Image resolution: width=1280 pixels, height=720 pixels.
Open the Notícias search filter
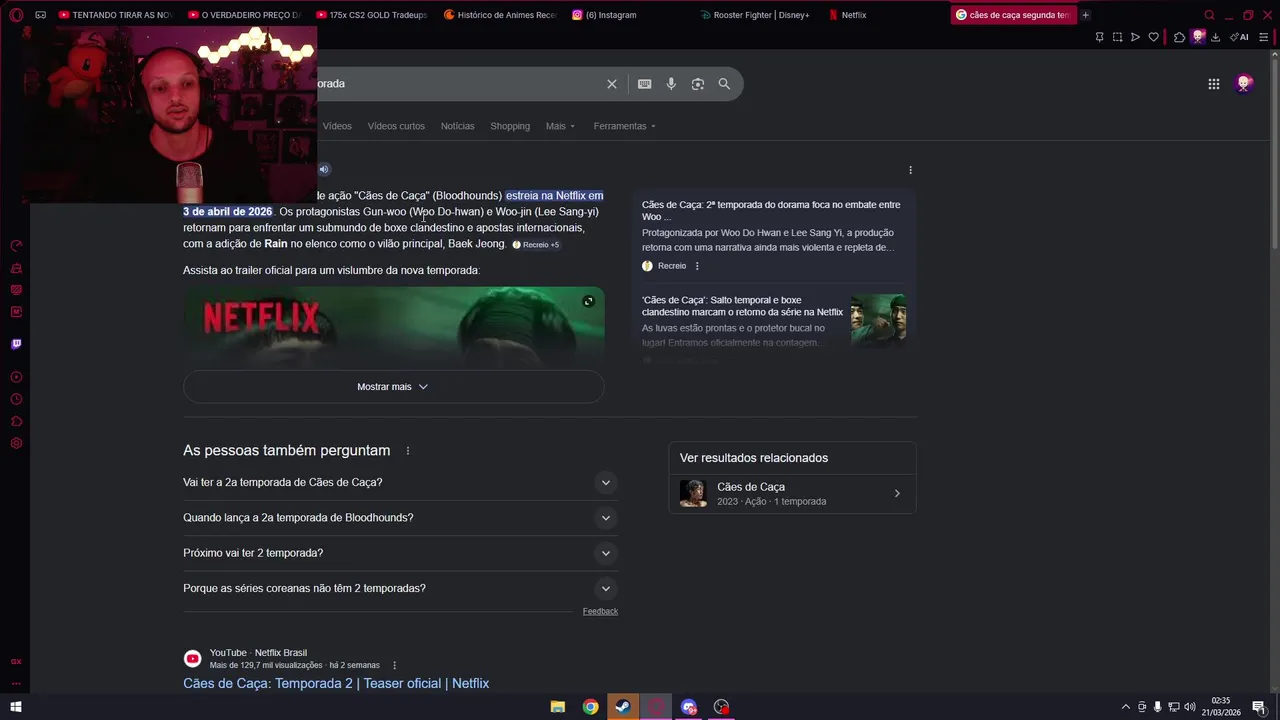point(457,126)
